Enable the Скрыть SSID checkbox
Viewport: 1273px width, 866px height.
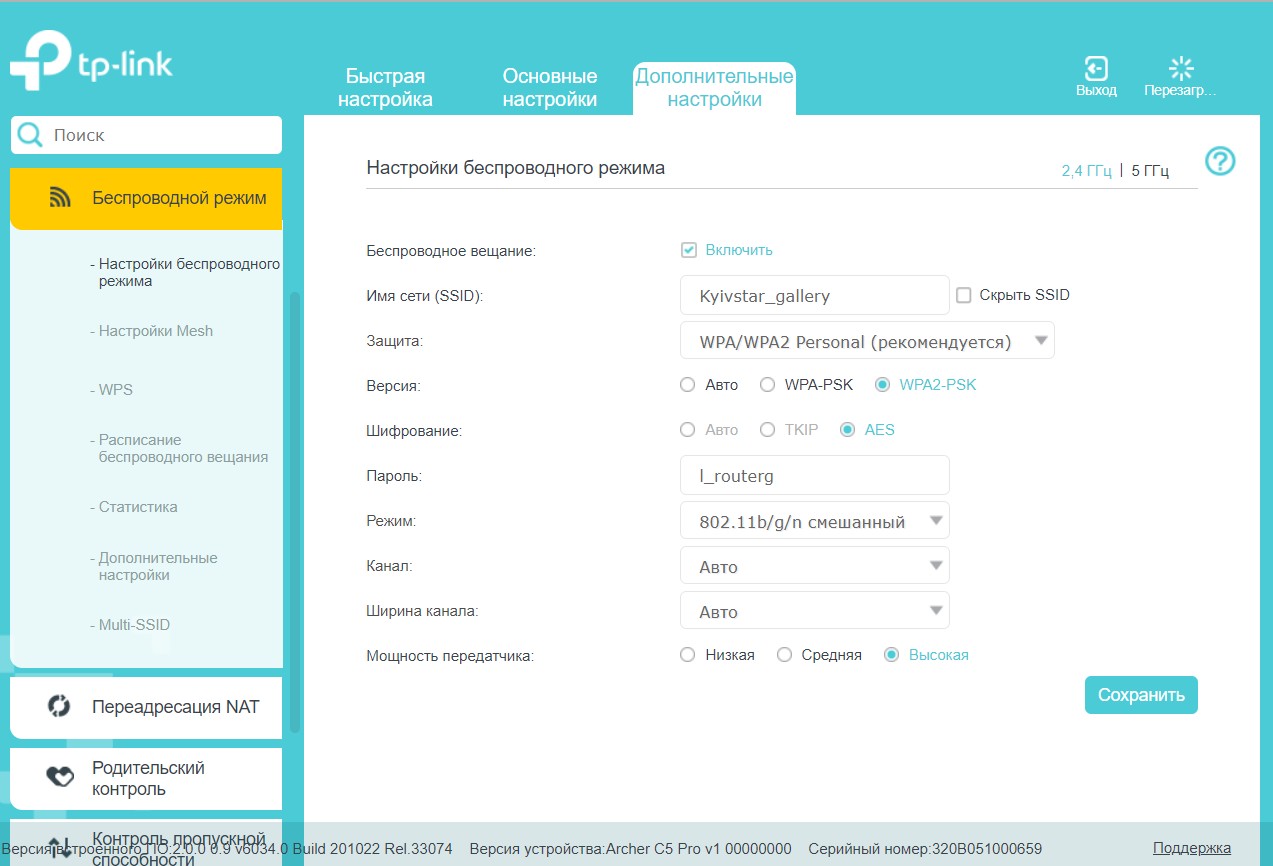[x=964, y=295]
